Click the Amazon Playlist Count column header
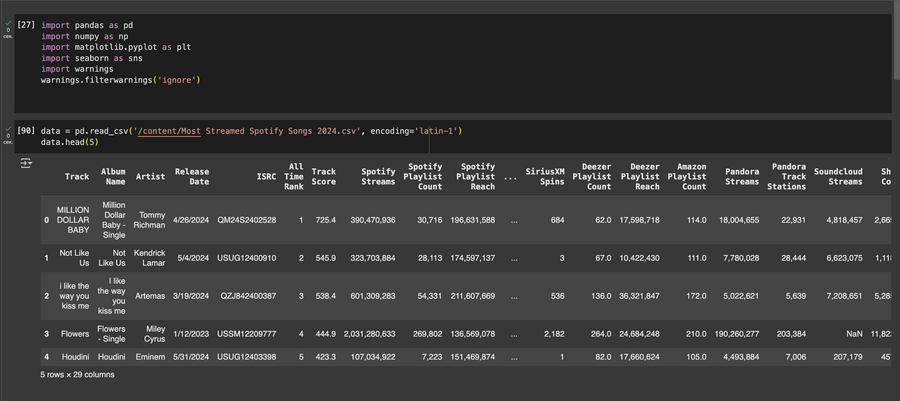 pyautogui.click(x=687, y=177)
